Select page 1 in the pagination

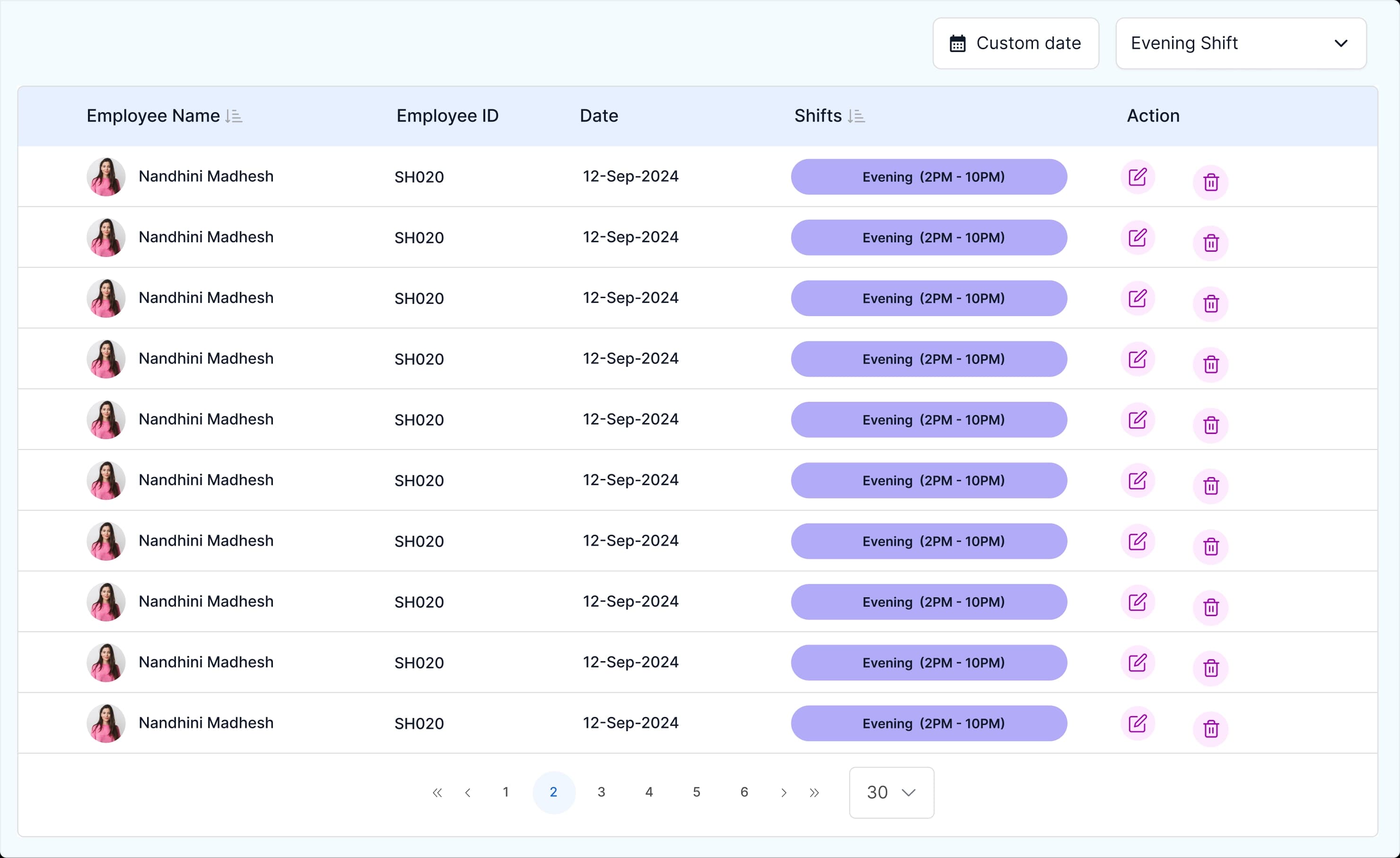pyautogui.click(x=506, y=792)
